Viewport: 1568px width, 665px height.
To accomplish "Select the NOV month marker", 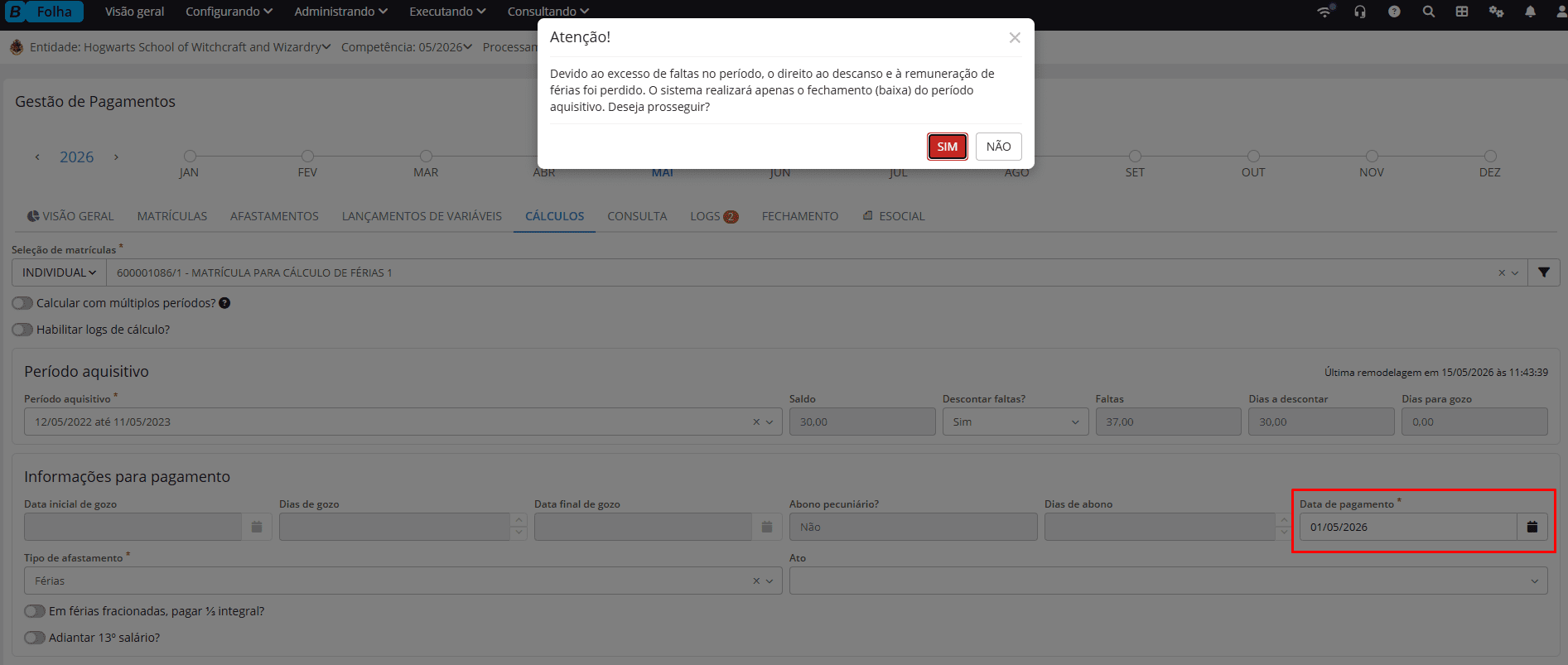I will pyautogui.click(x=1372, y=156).
